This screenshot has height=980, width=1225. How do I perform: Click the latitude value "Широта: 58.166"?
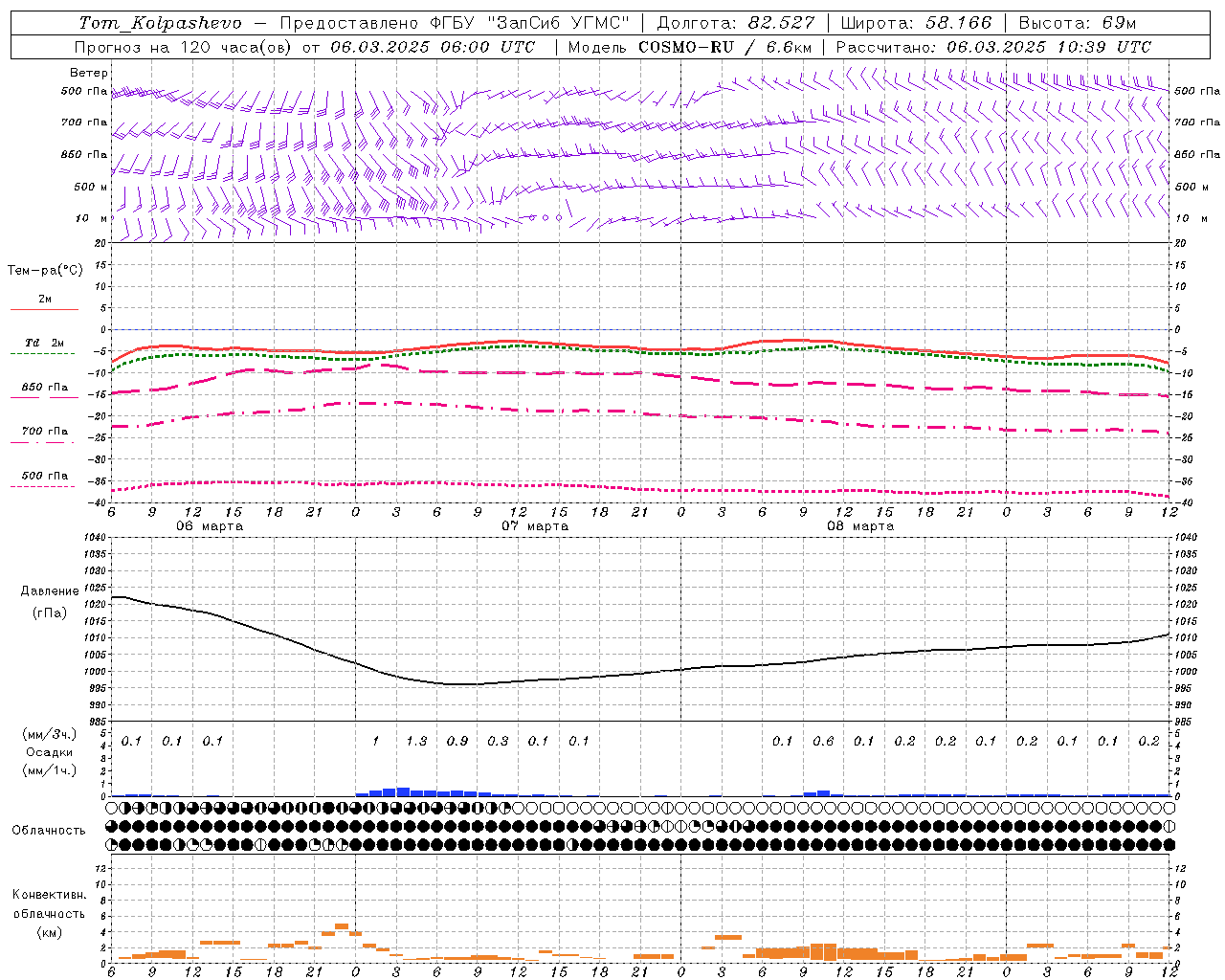916,23
